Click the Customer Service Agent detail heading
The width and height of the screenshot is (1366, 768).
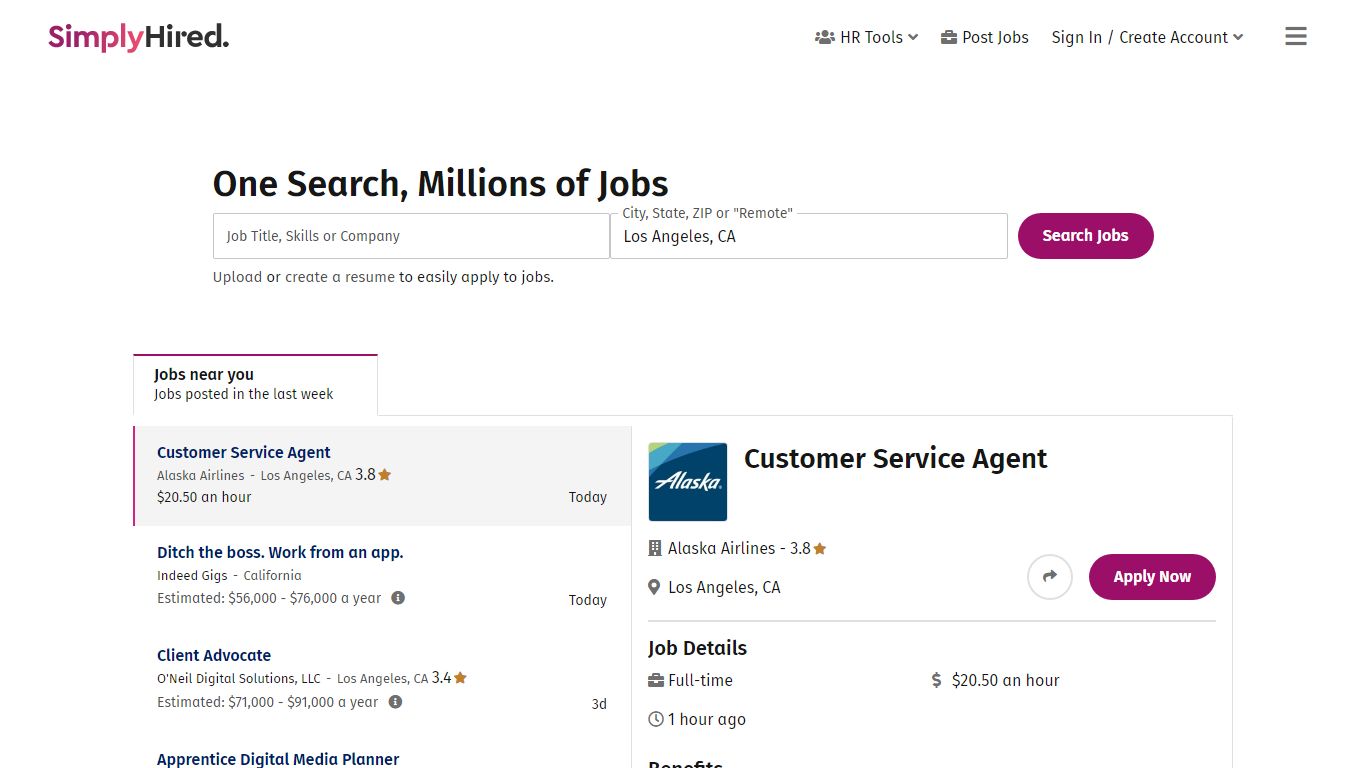(895, 459)
